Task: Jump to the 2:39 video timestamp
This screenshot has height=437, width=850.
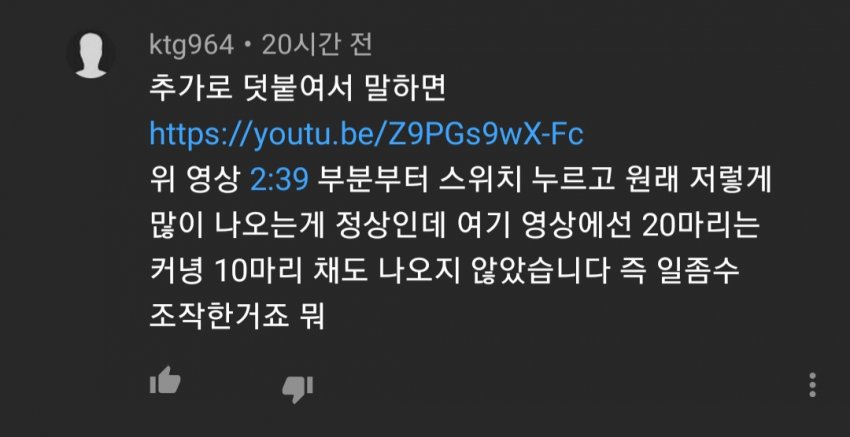Action: pyautogui.click(x=279, y=181)
